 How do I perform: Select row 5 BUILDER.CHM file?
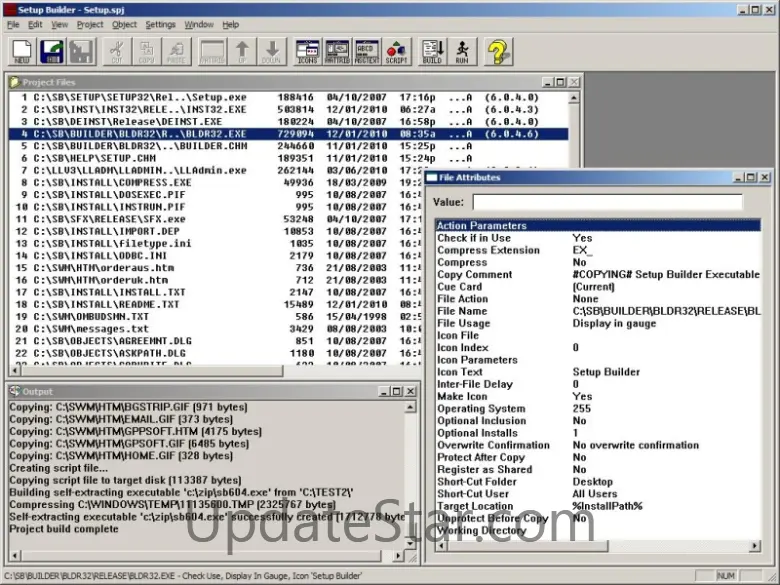[x=289, y=146]
